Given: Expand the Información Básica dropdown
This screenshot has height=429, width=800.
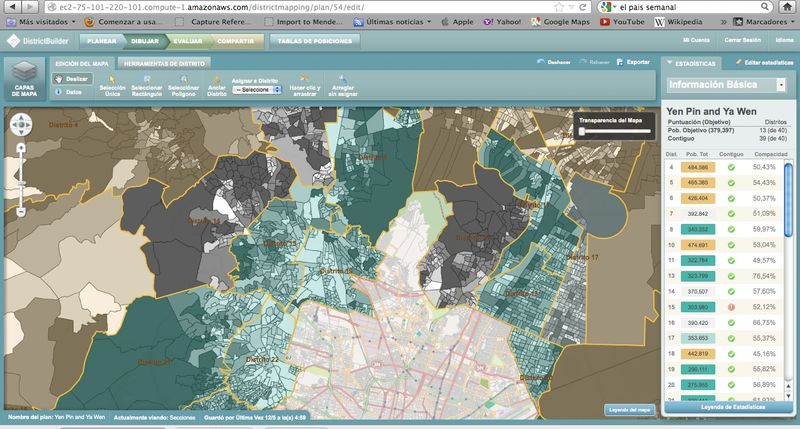Looking at the screenshot, I should point(727,85).
